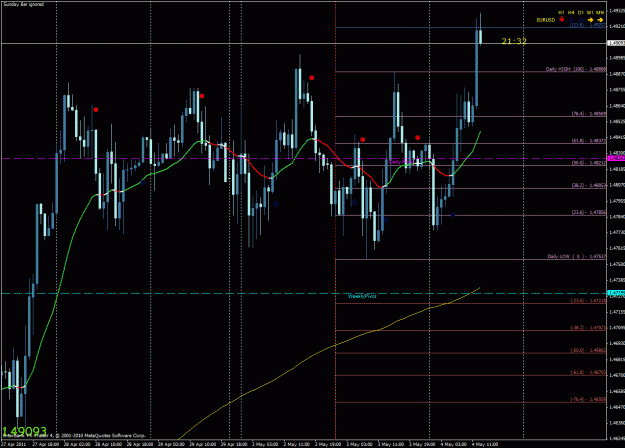
Task: Click the 'Sunday Bar ignored' note
Action: coord(24,4)
